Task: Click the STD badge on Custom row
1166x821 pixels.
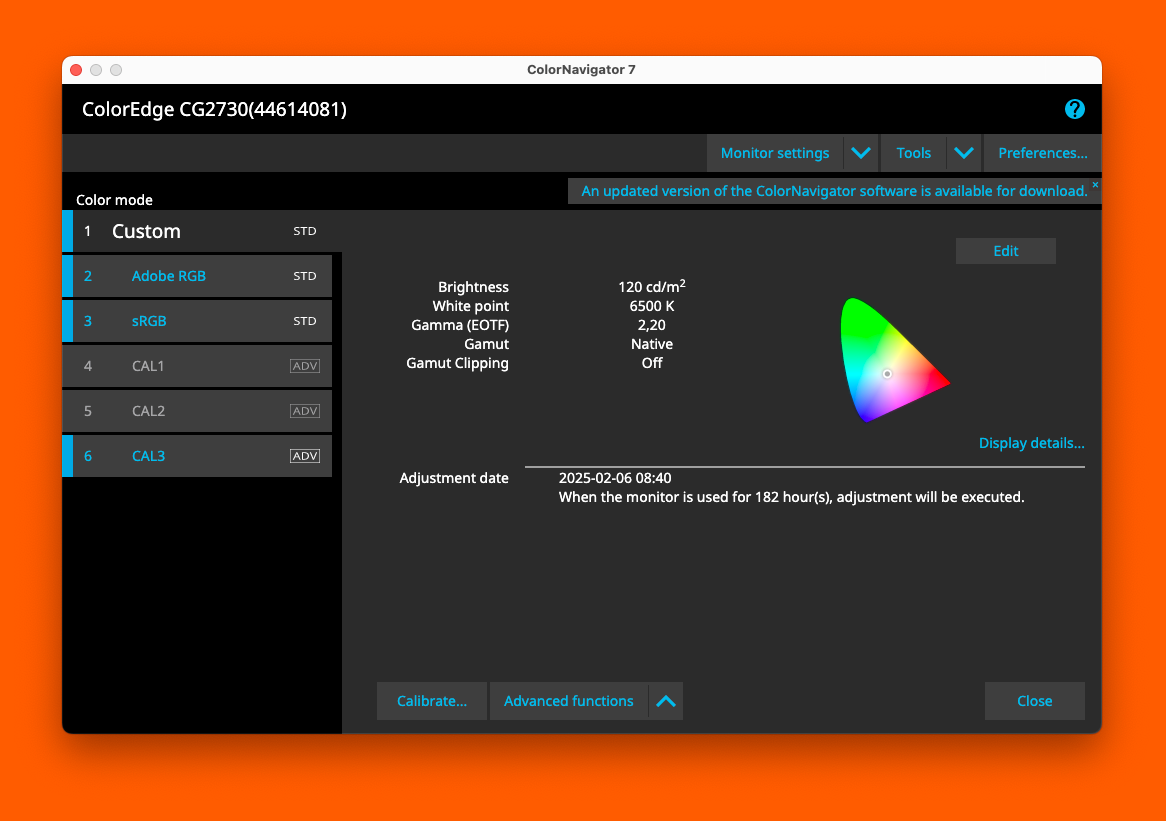Action: [305, 231]
